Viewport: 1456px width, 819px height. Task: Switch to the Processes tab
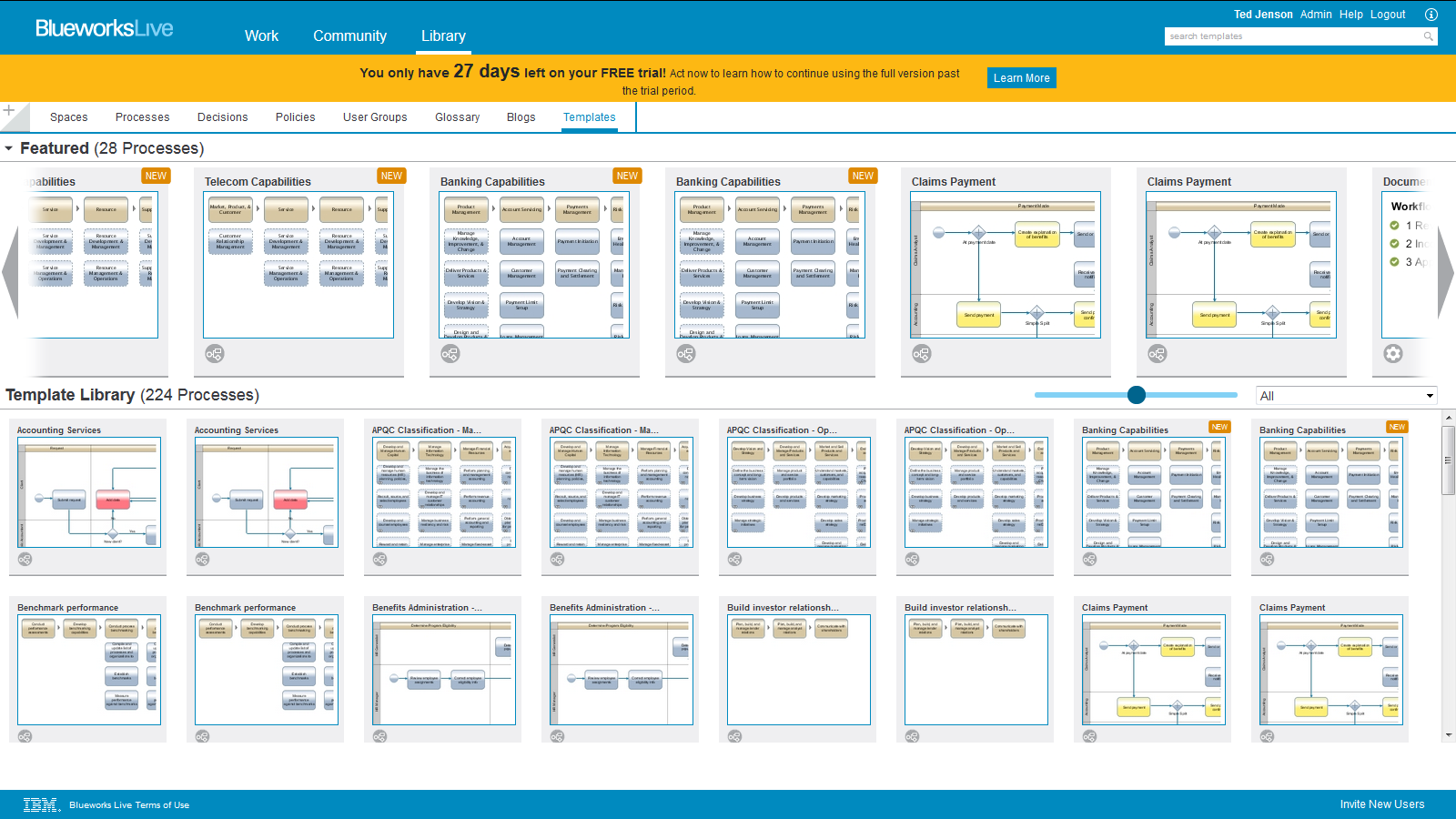pyautogui.click(x=142, y=117)
